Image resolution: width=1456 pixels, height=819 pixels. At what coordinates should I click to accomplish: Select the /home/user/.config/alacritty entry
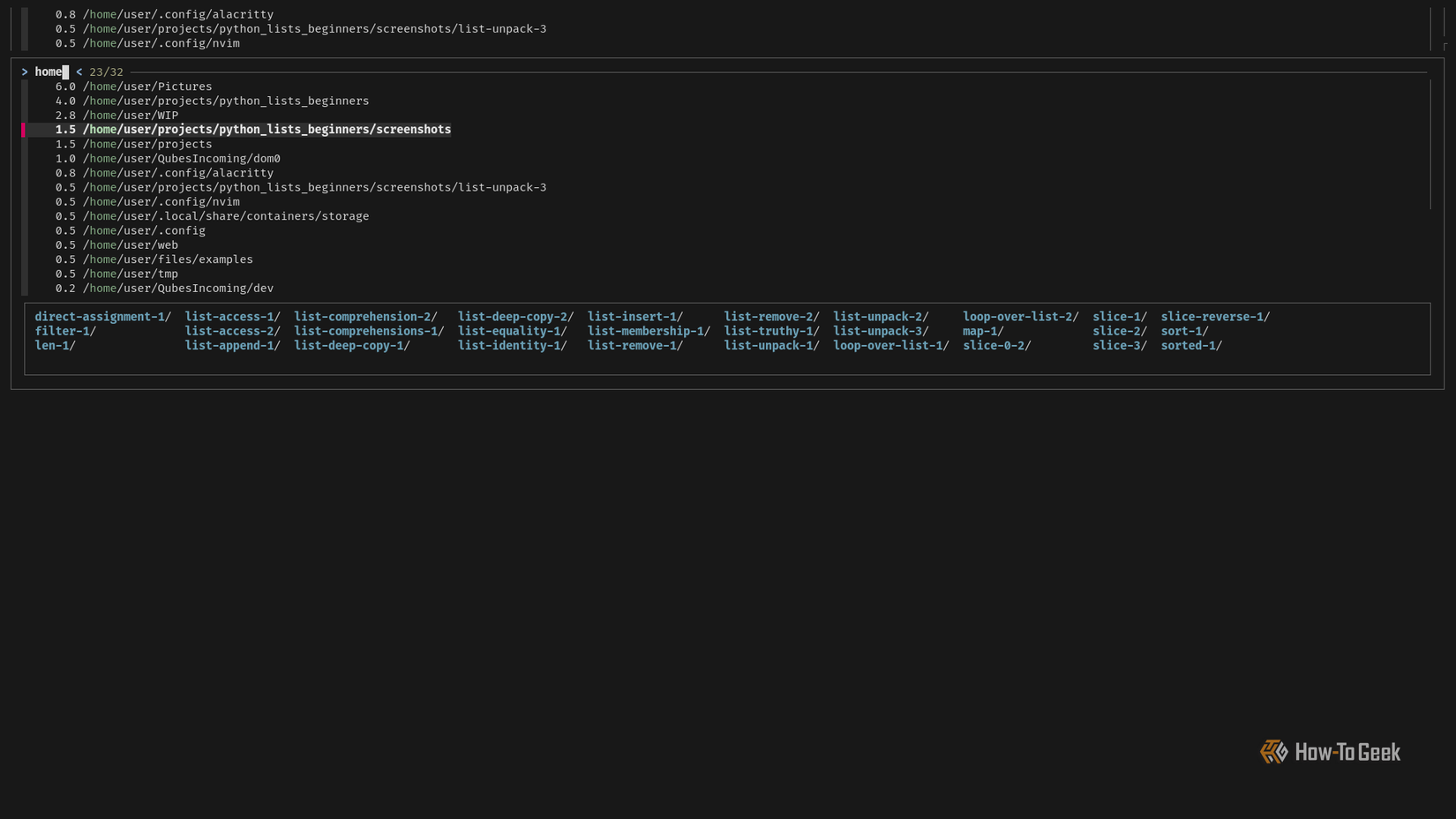(177, 172)
